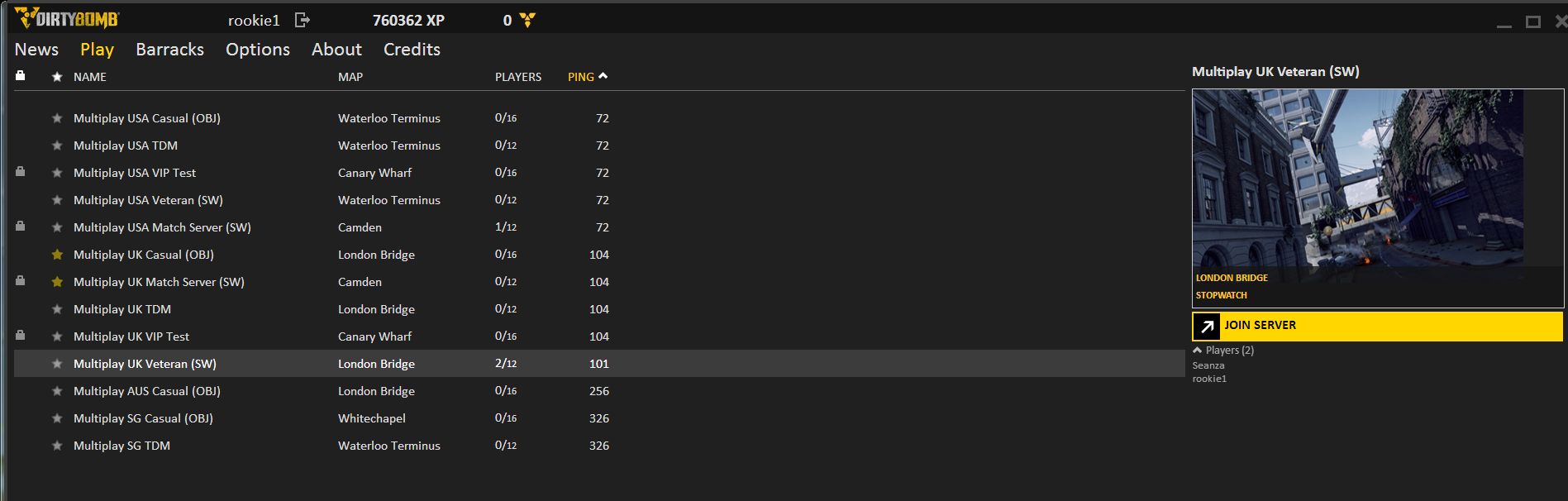Image resolution: width=1568 pixels, height=501 pixels.
Task: Sort servers by the PING column
Action: pos(581,77)
